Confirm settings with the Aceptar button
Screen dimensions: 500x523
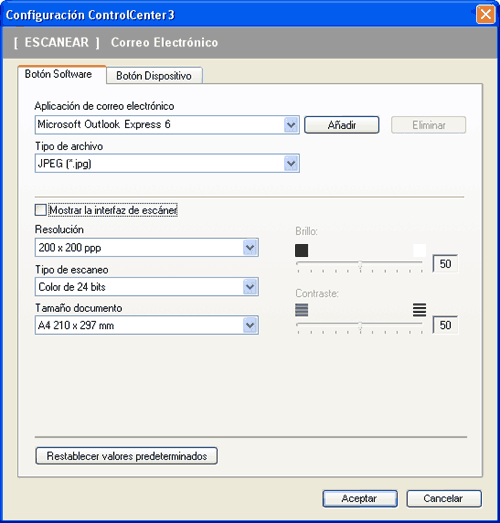click(x=360, y=498)
